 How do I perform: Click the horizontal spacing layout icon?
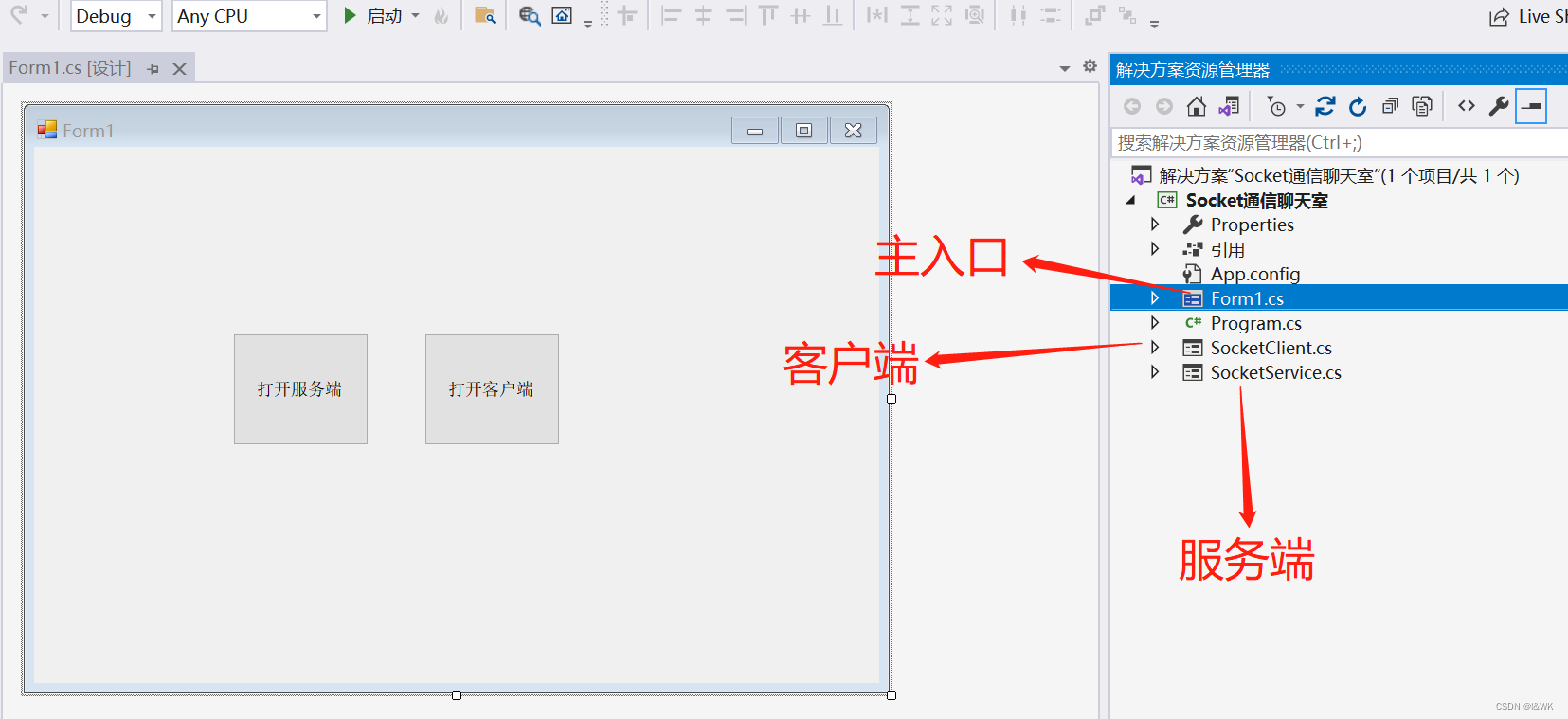[1018, 15]
